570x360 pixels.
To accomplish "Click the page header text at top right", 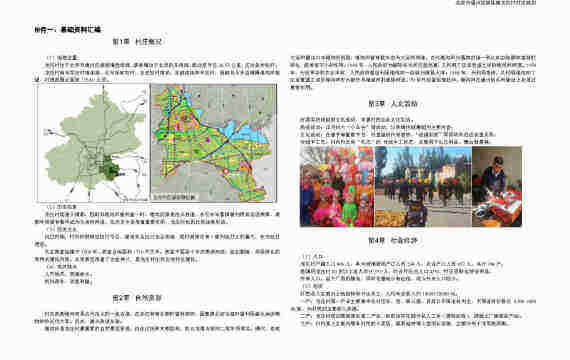I will pyautogui.click(x=496, y=3).
